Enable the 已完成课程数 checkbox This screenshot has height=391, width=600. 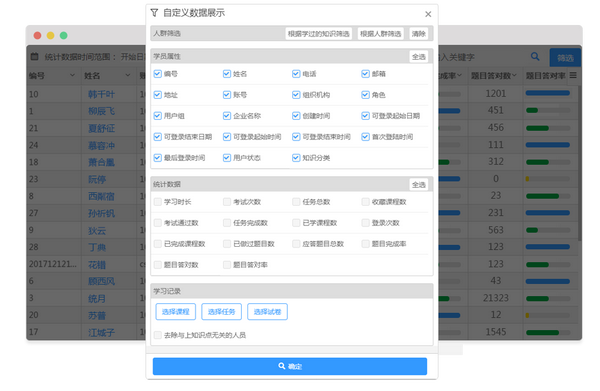(x=158, y=244)
